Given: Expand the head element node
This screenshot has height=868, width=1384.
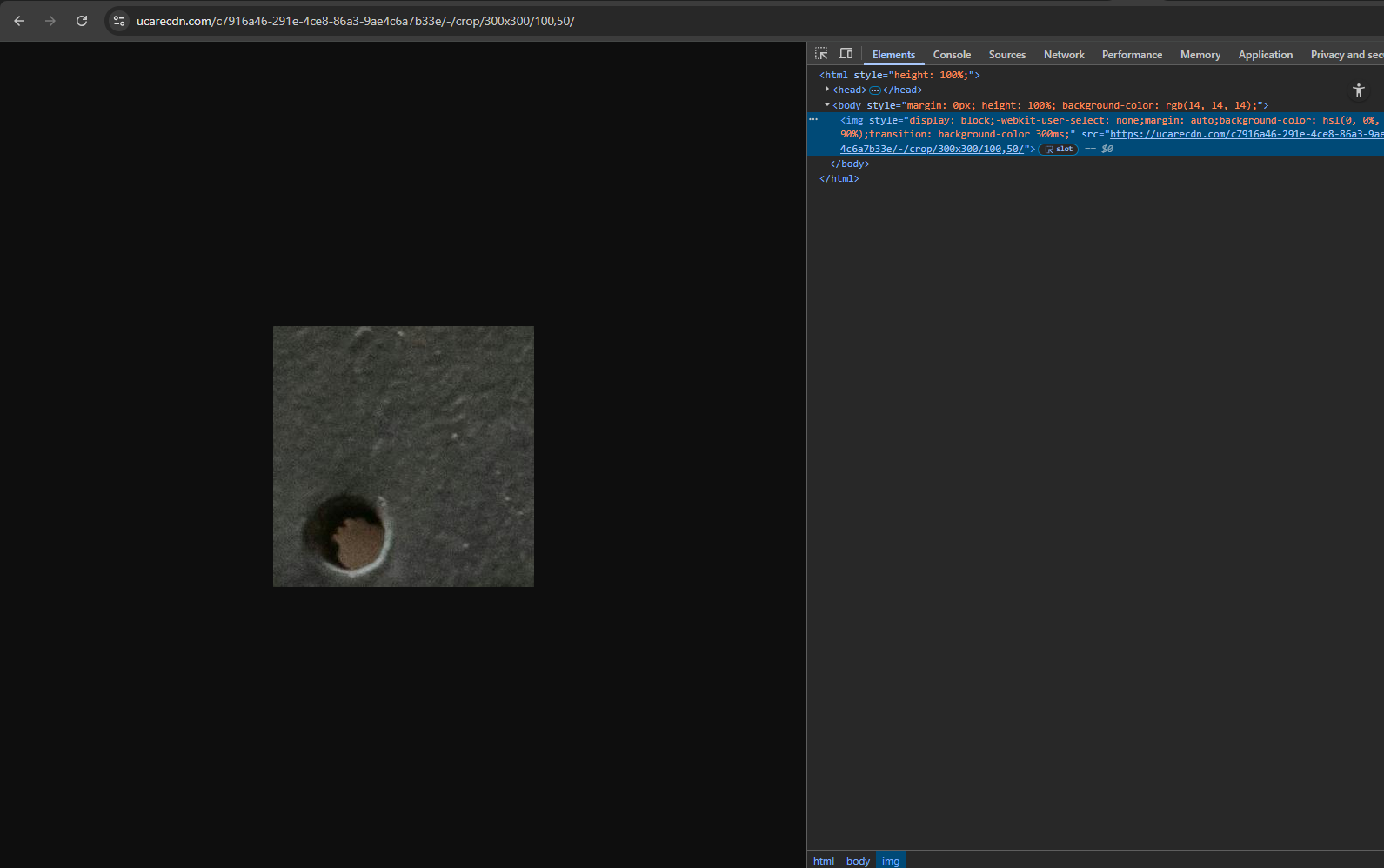Looking at the screenshot, I should point(826,90).
